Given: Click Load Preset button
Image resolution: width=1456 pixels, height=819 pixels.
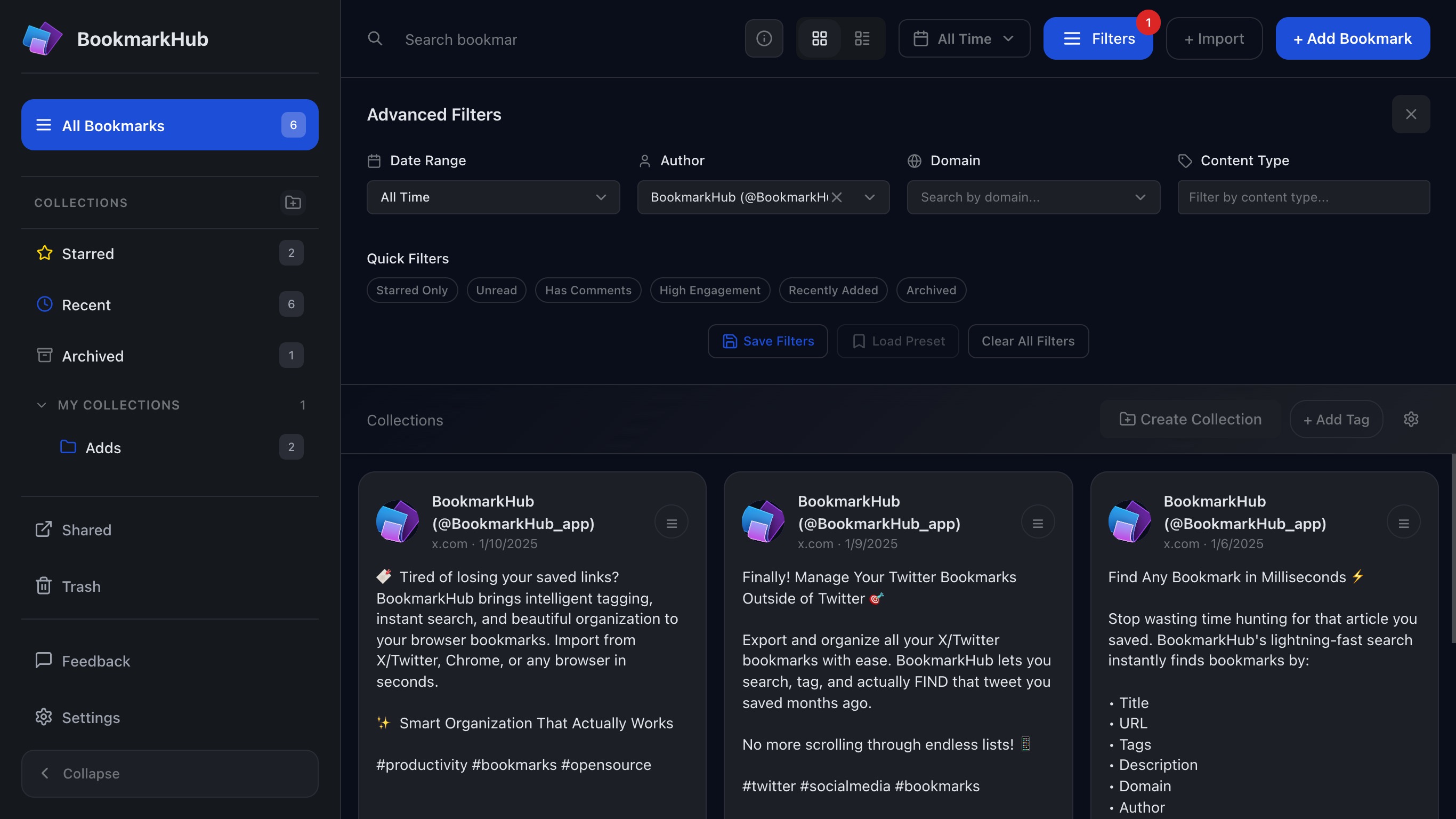Looking at the screenshot, I should 897,341.
